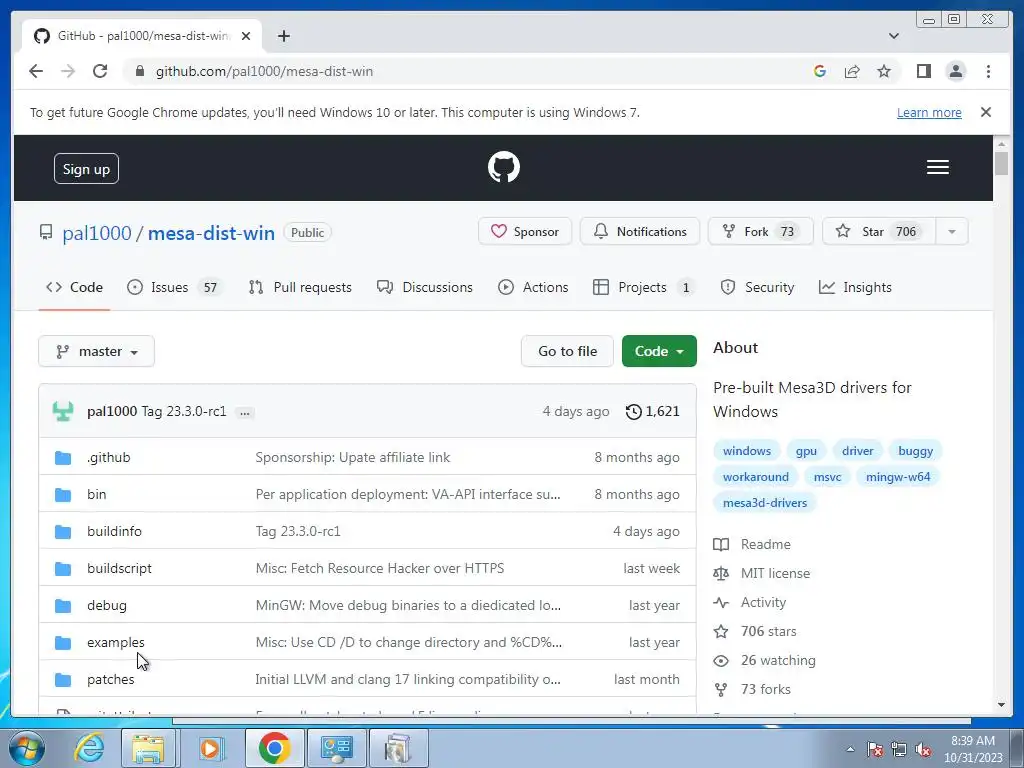Click the scrollbar down arrow
This screenshot has height=768, width=1024.
(1002, 705)
